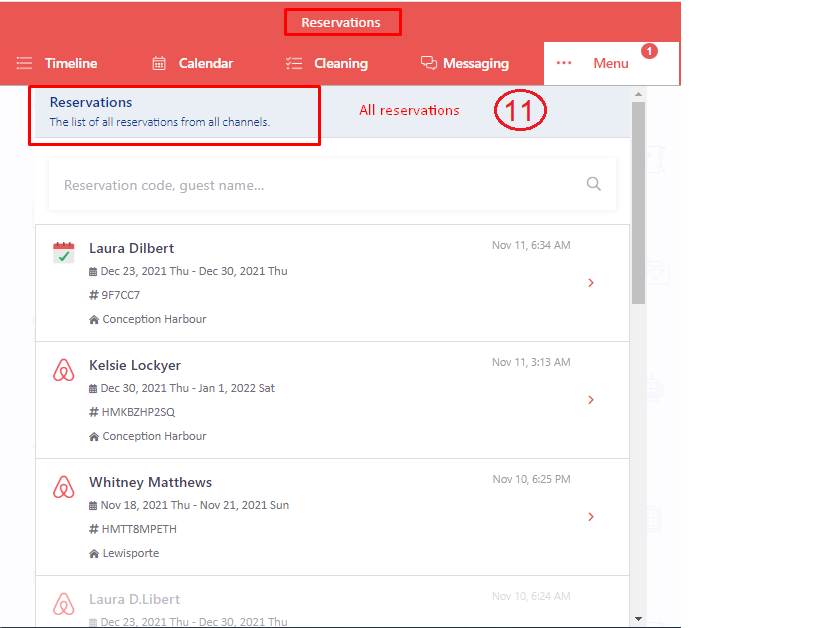Click Conception Harbour under Laura Dilbert
This screenshot has height=628, width=819.
click(x=154, y=319)
